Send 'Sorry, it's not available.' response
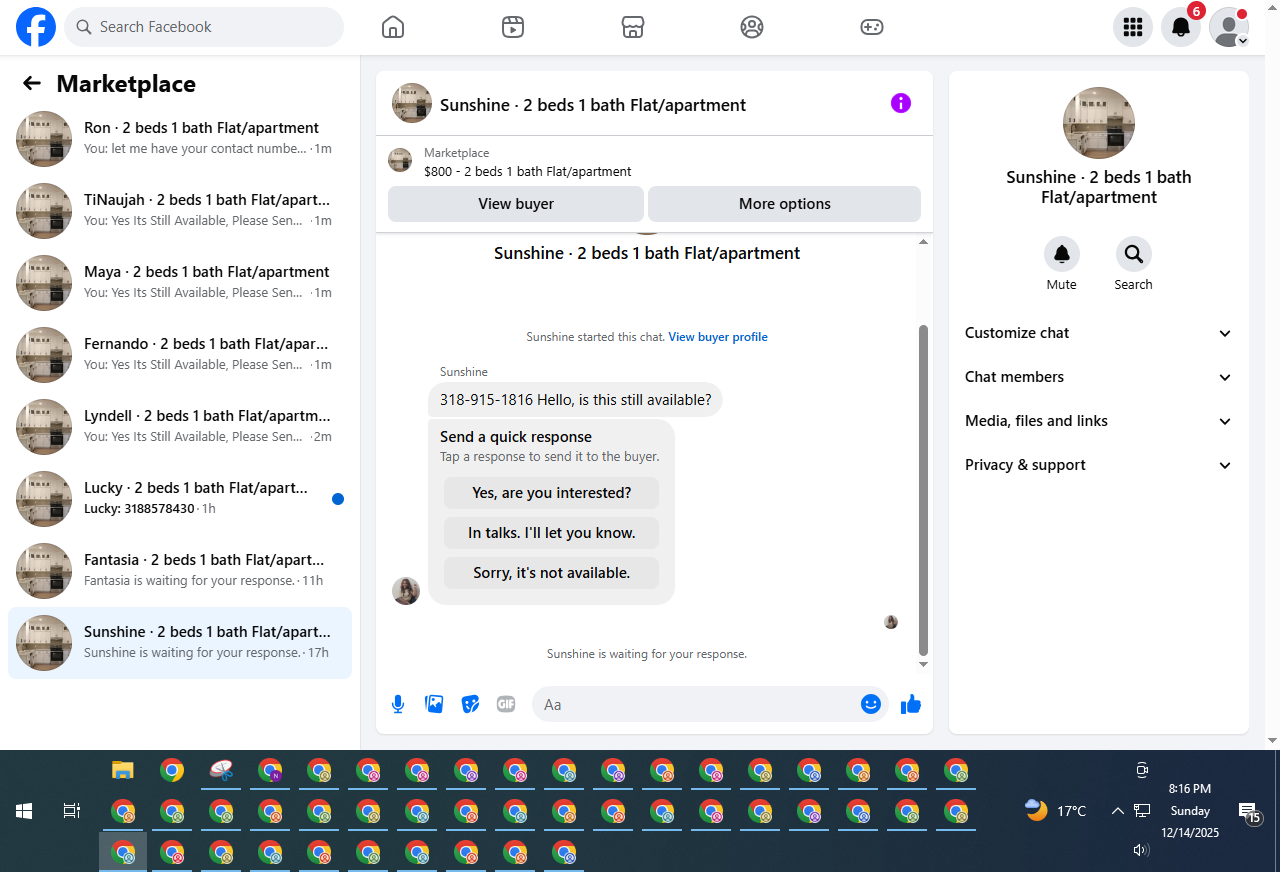1280x872 pixels. tap(552, 573)
